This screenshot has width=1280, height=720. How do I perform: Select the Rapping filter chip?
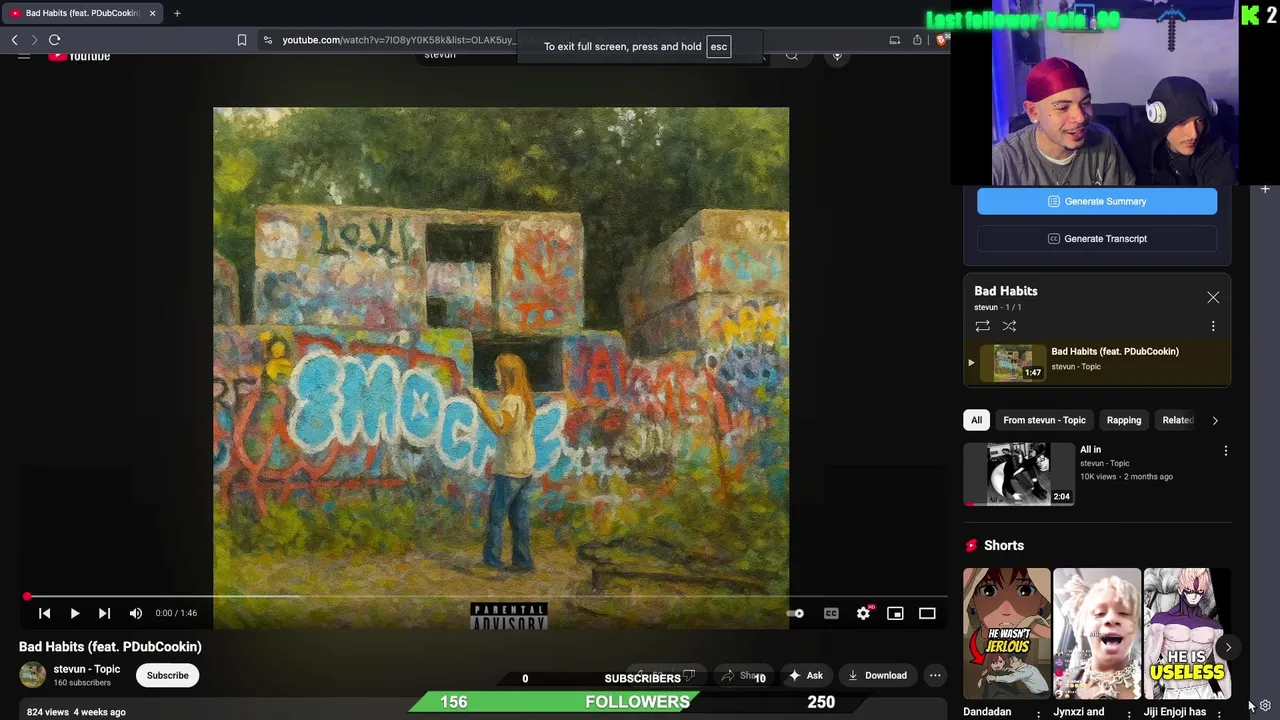1124,420
